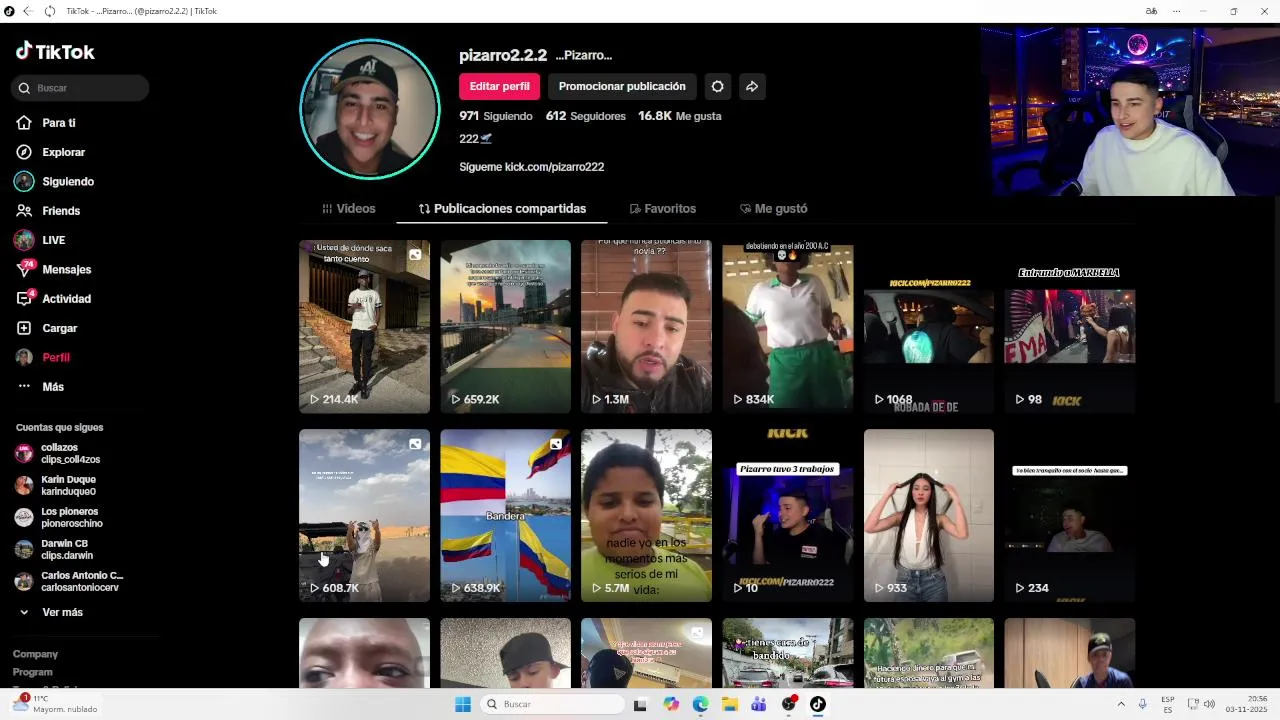Switch to the Favoritos tab

click(662, 209)
